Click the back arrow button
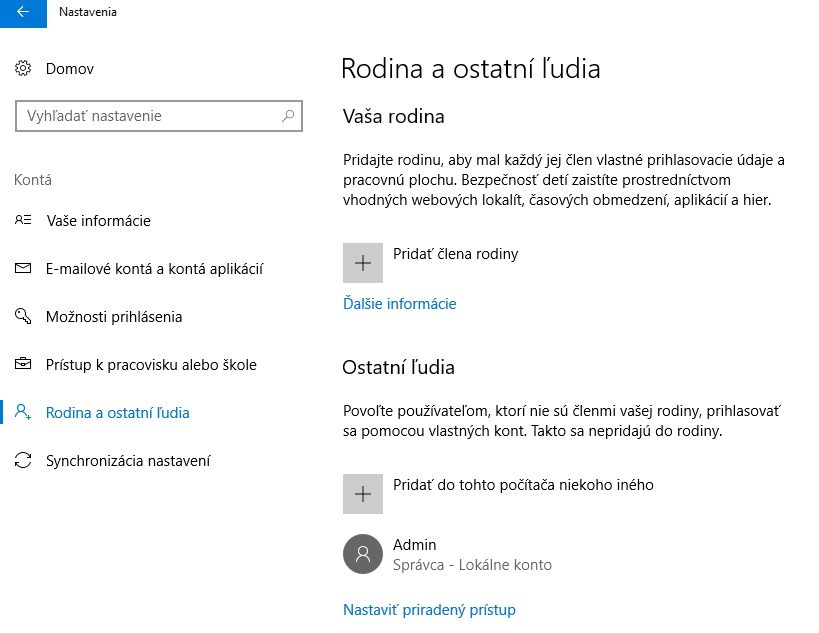The width and height of the screenshot is (819, 633). click(x=23, y=13)
